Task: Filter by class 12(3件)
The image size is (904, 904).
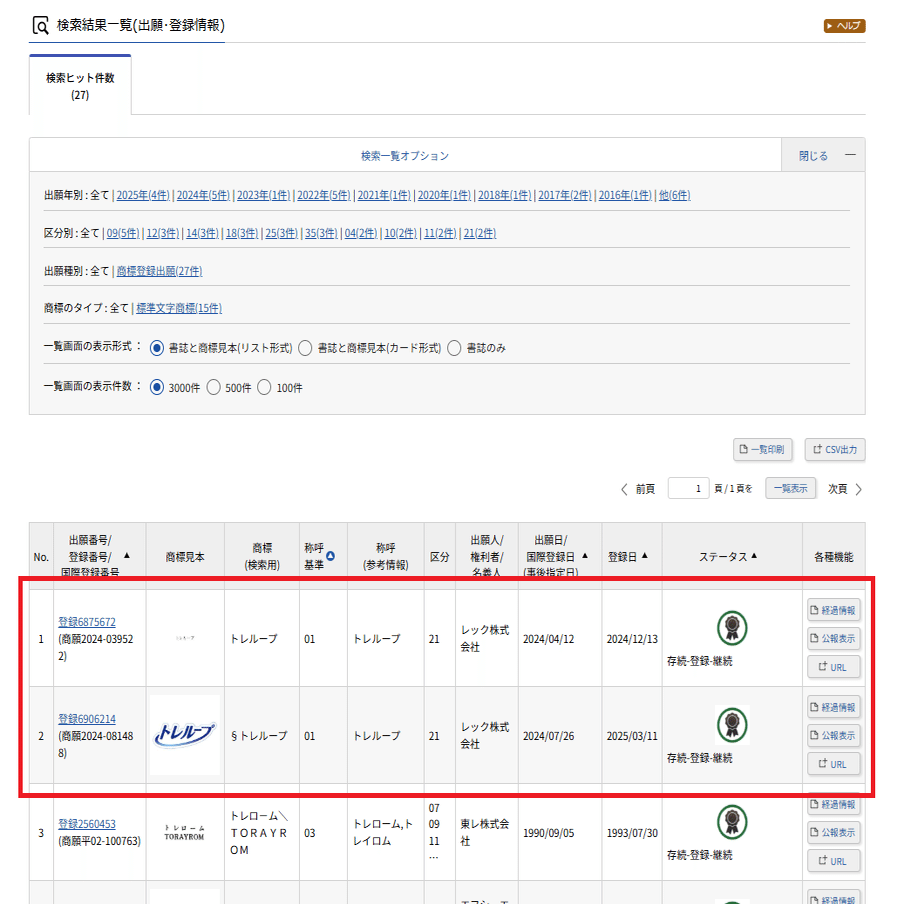Action: pyautogui.click(x=163, y=233)
